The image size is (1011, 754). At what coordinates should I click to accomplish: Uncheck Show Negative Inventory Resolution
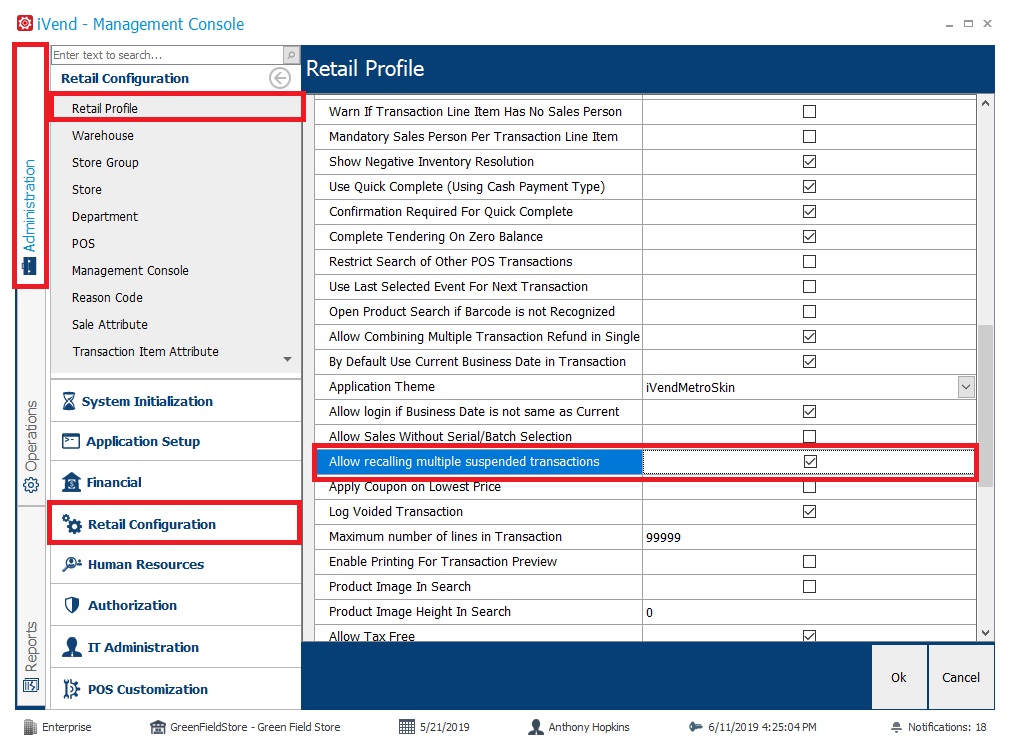point(809,161)
